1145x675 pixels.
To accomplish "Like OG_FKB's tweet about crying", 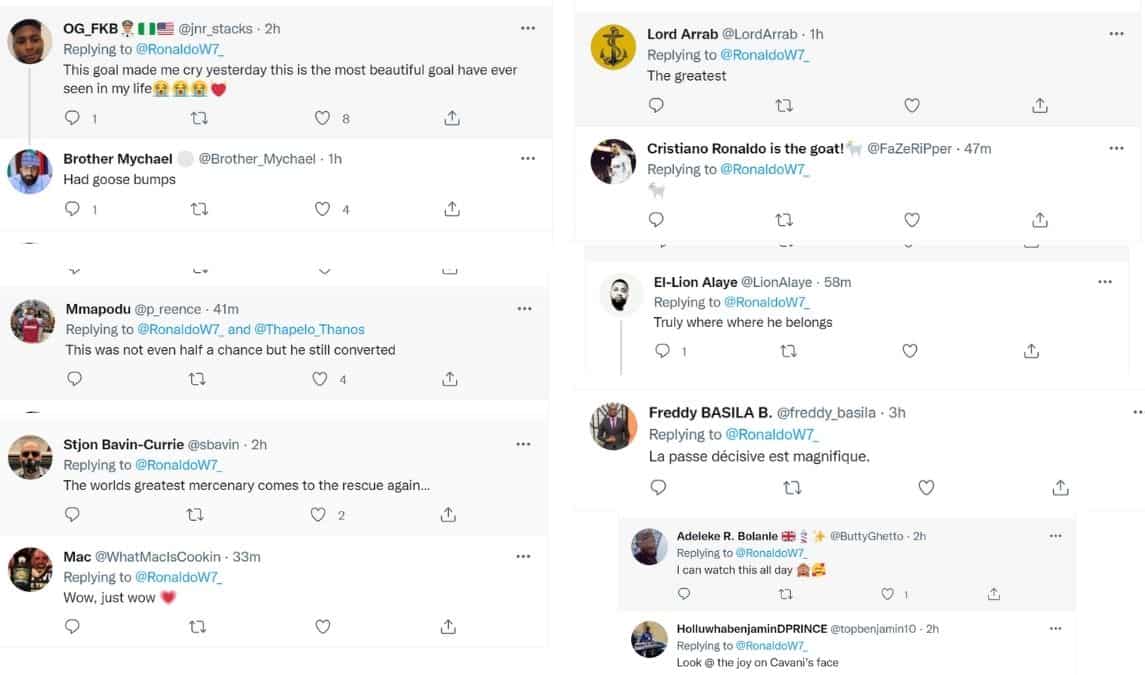I will coord(322,118).
